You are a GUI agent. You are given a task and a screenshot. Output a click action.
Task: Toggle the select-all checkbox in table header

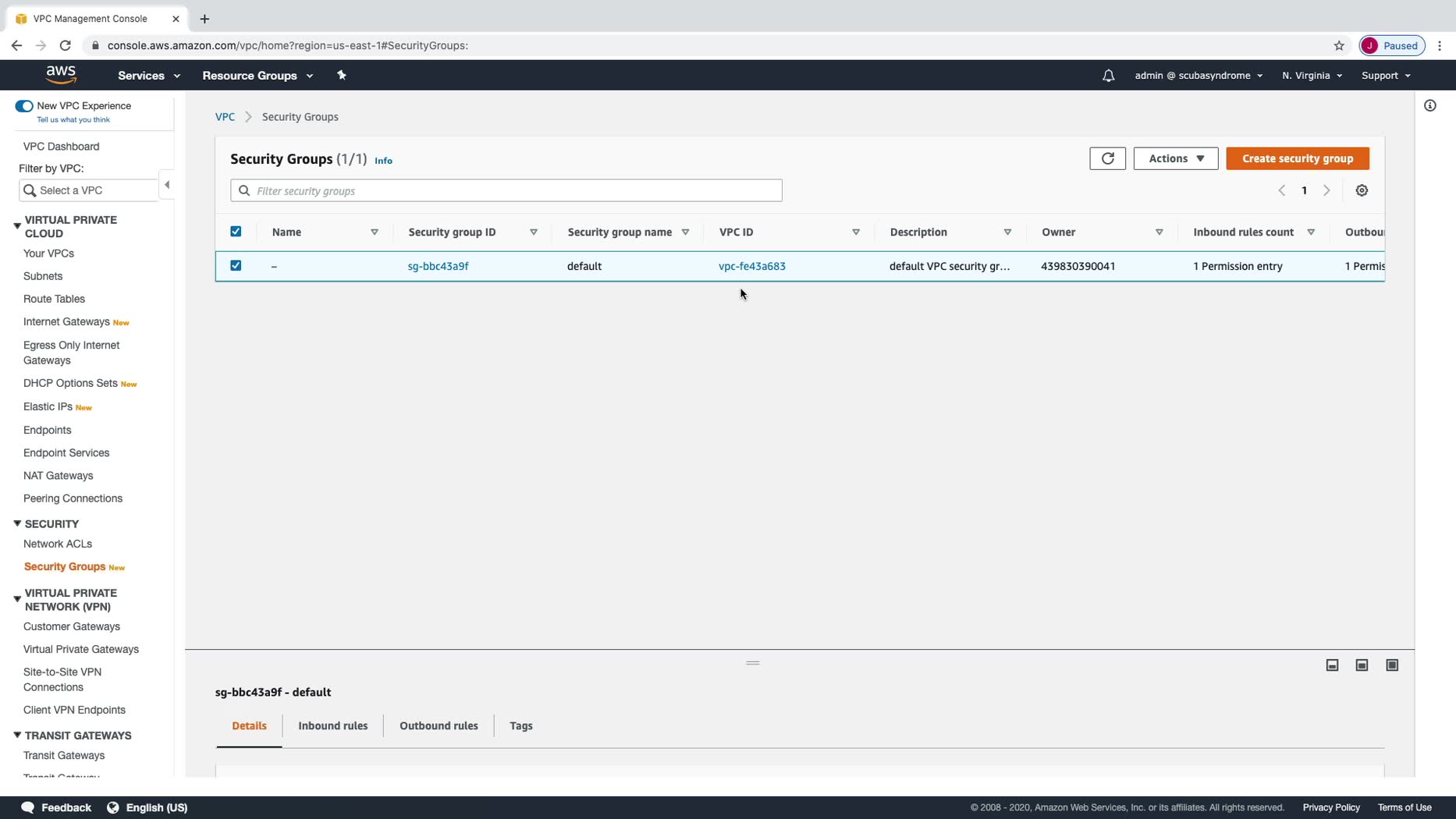236,232
